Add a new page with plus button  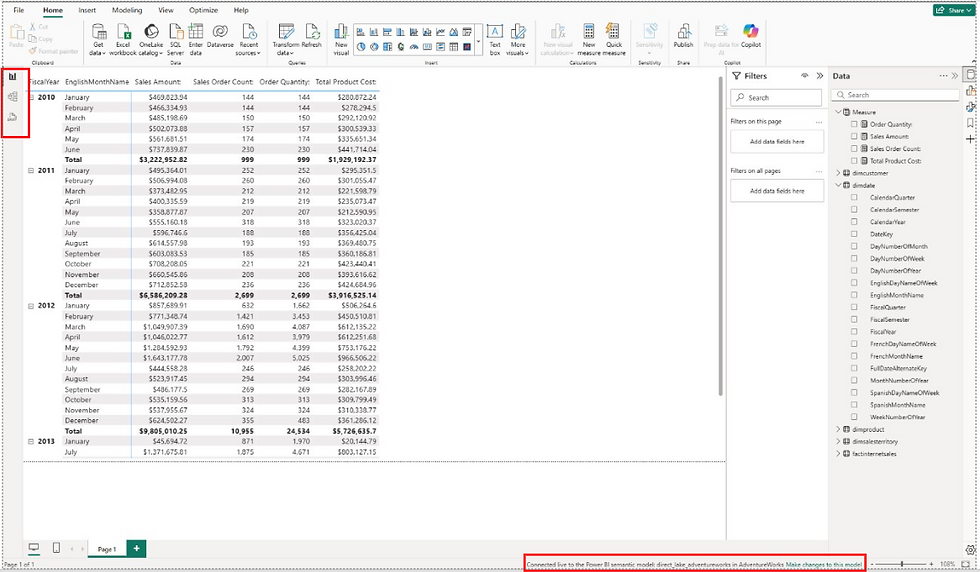pos(136,548)
